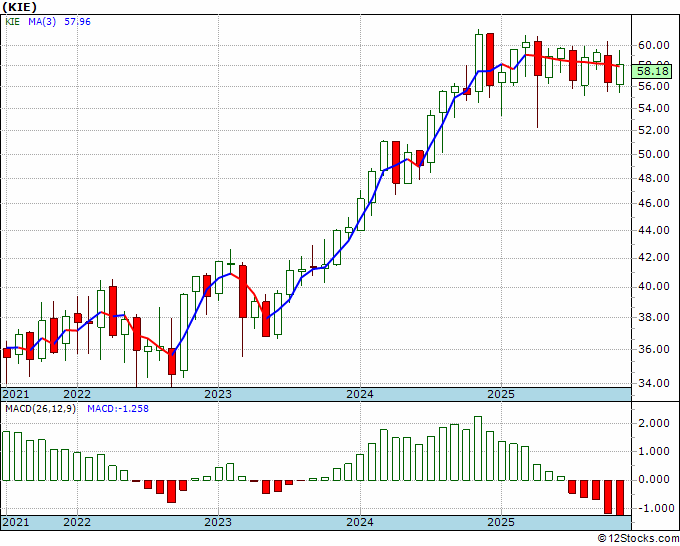Click the final green candlestick beside the 58.18 label
The width and height of the screenshot is (680, 546).
(620, 74)
